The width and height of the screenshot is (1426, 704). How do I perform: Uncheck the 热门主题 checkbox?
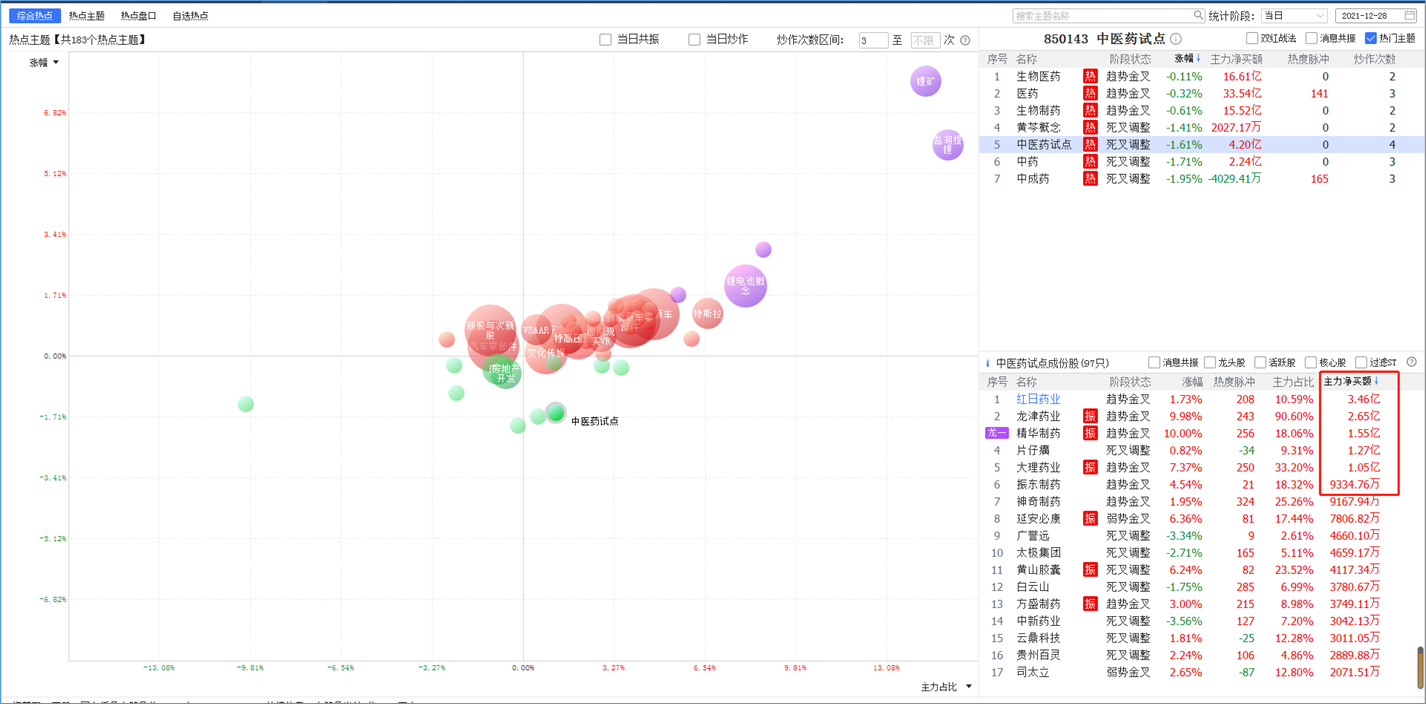(1371, 39)
